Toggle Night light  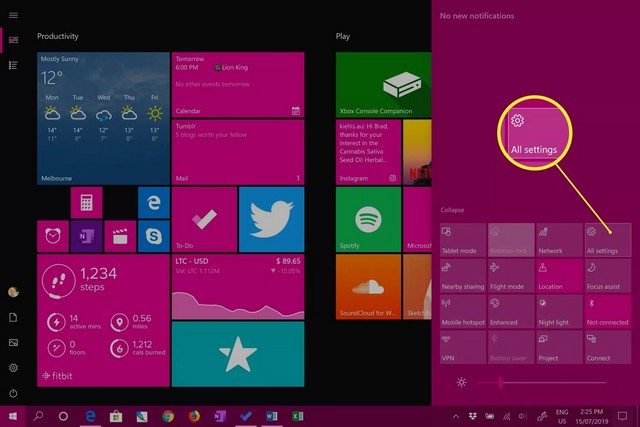click(x=559, y=311)
